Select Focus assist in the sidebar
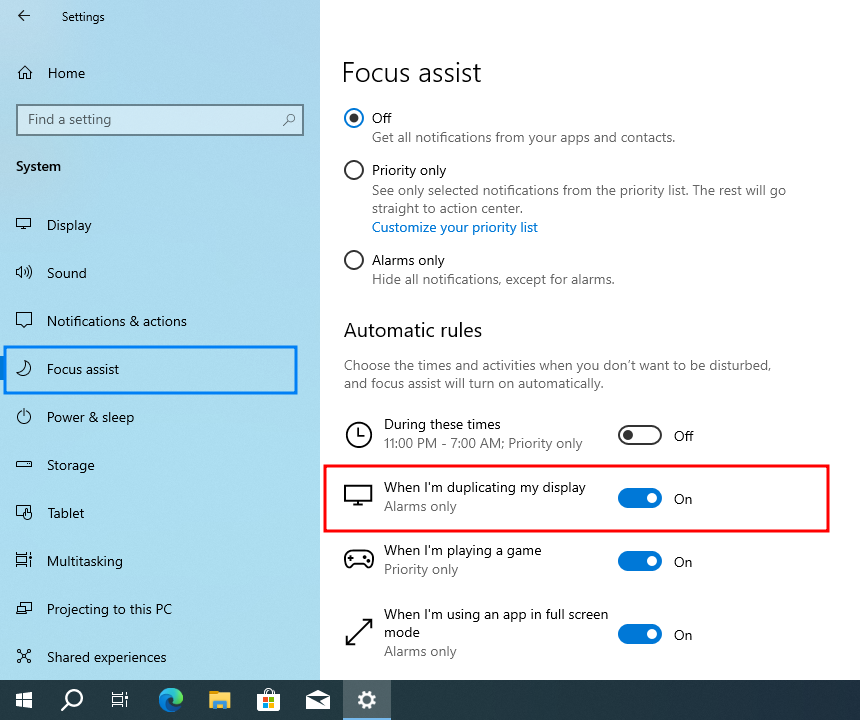This screenshot has height=720, width=860. tap(150, 369)
